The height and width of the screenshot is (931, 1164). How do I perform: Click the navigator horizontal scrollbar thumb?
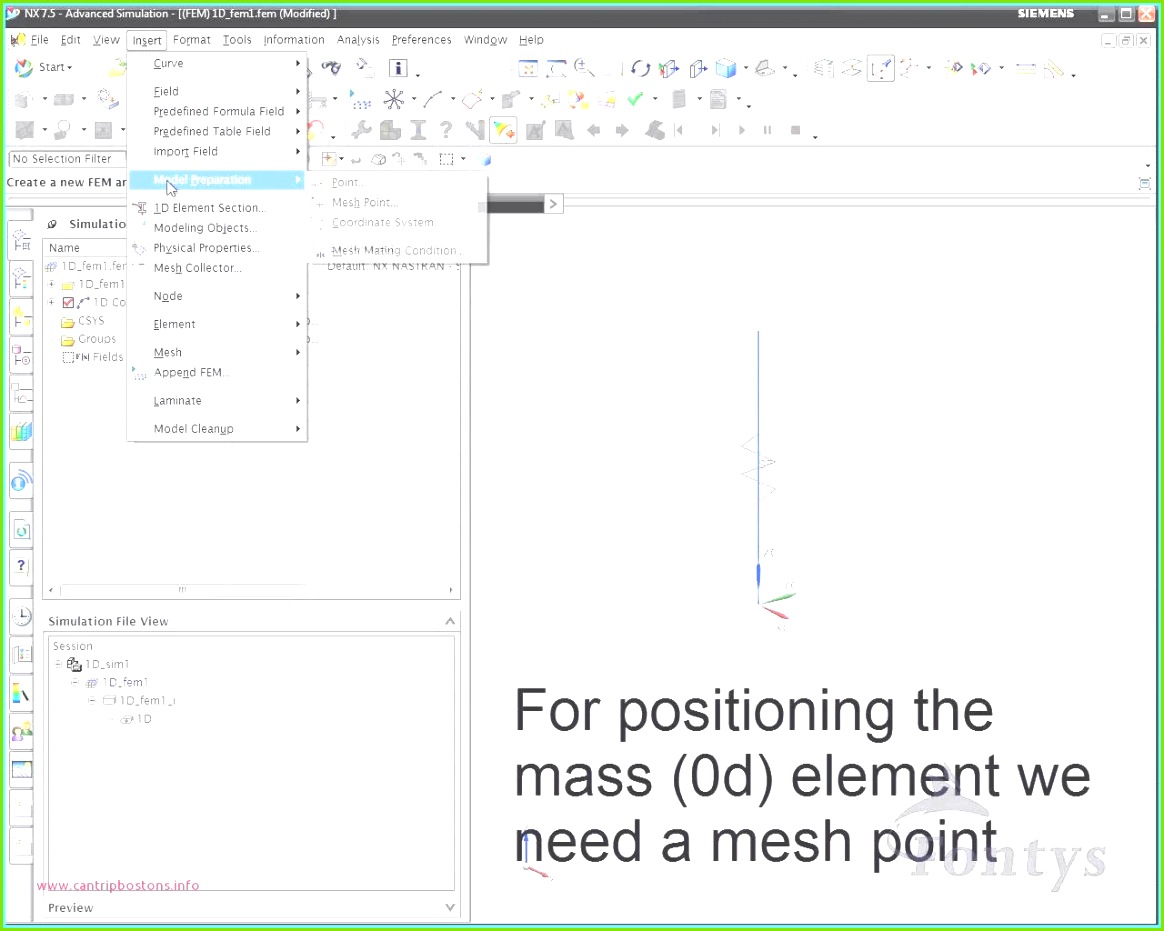pos(182,590)
